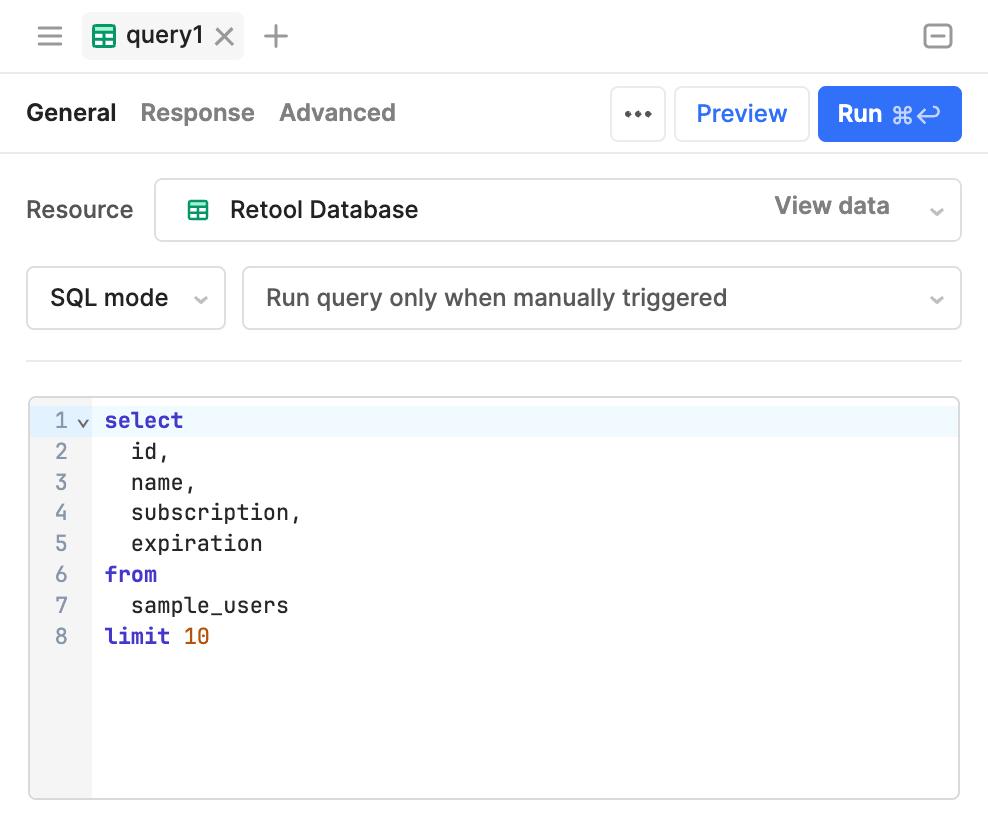
Task: Create a new query with the plus icon
Action: pos(273,36)
